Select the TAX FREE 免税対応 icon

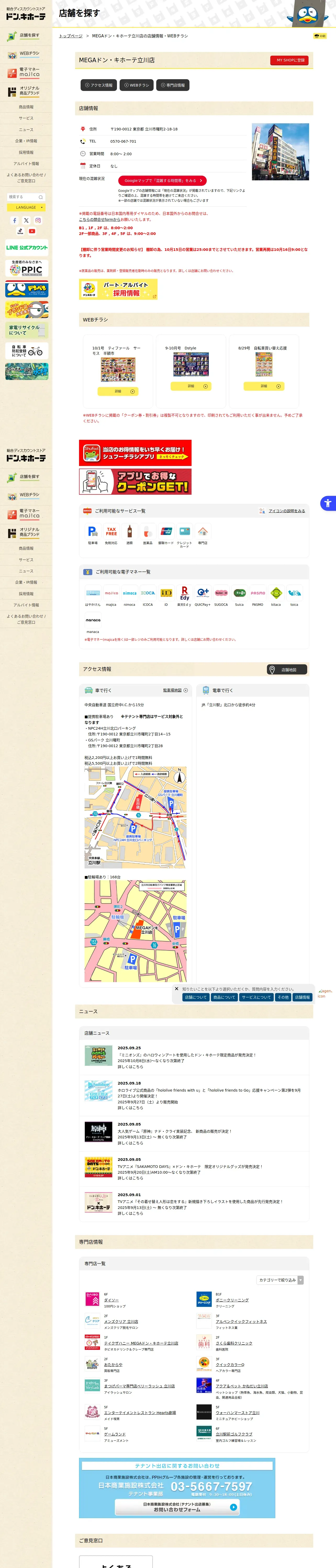coord(111,531)
